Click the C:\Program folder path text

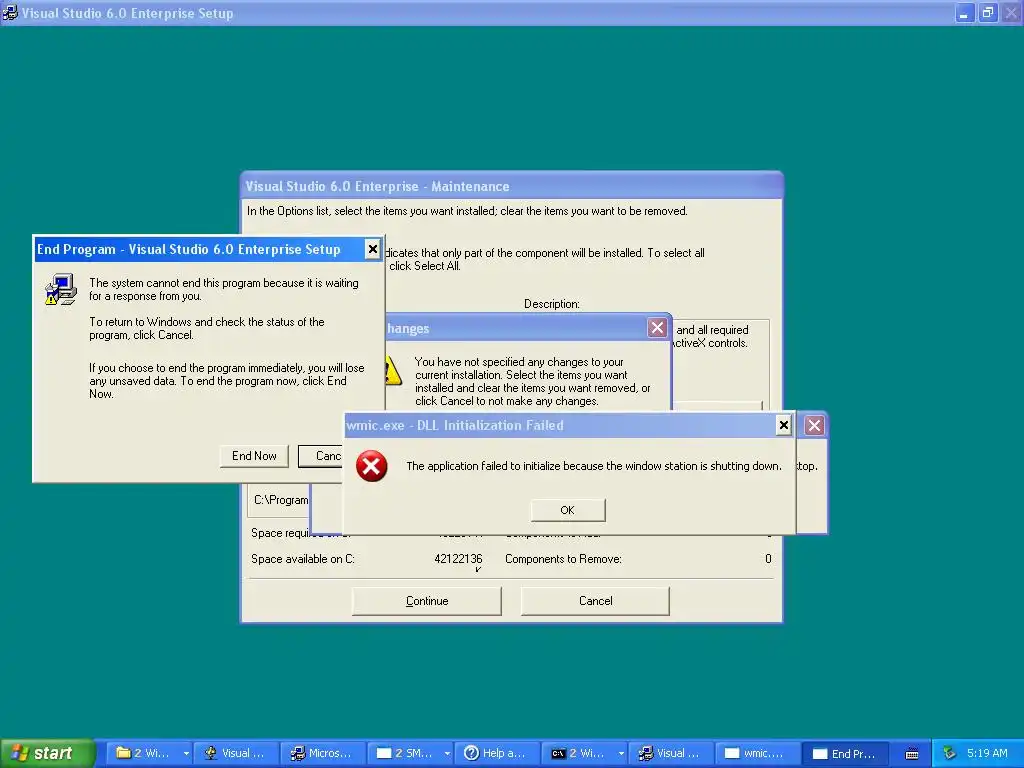[x=281, y=500]
